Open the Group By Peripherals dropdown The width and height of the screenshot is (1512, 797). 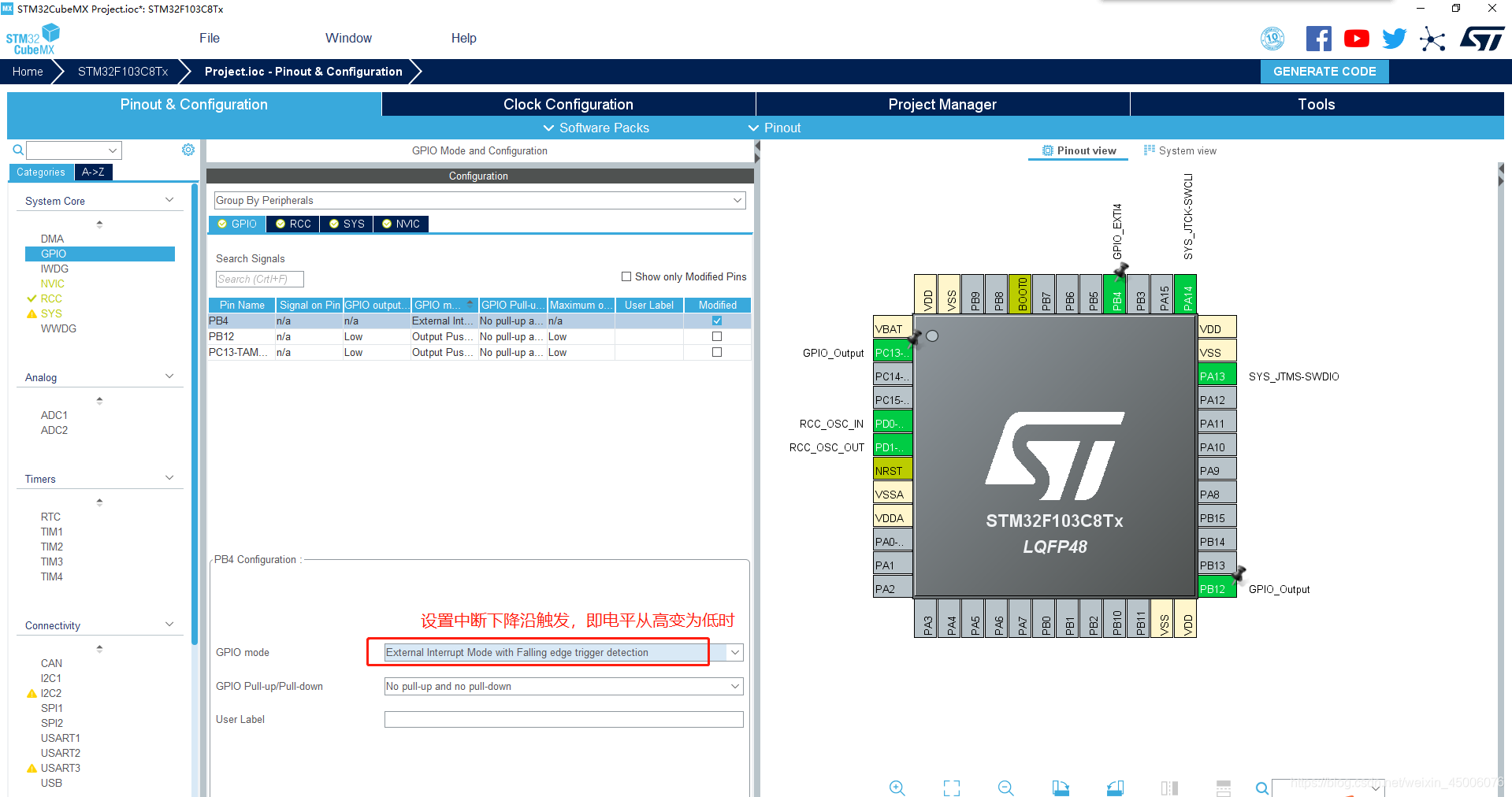coord(480,200)
